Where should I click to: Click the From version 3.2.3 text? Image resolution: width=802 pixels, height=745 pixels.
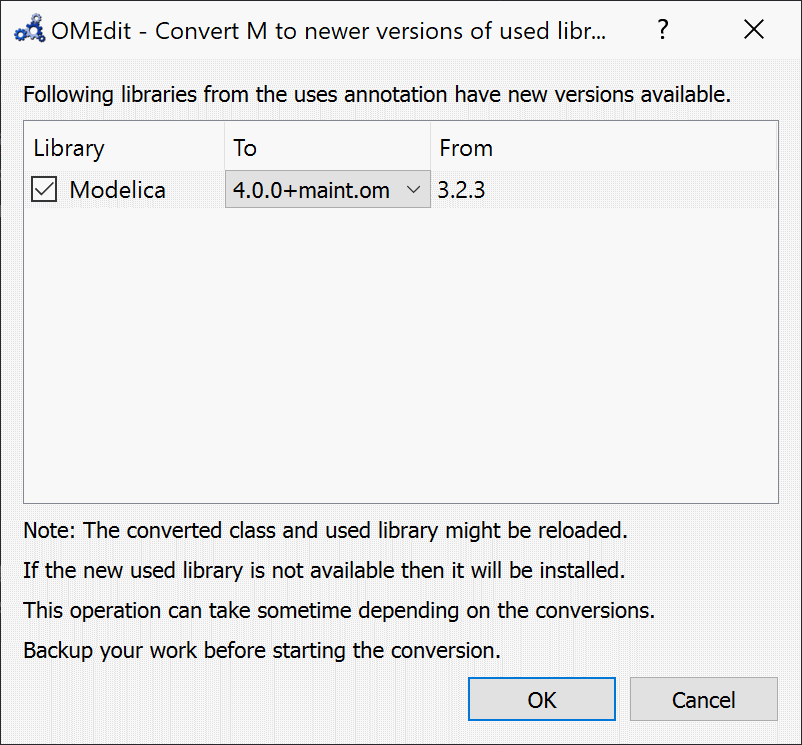coord(461,190)
